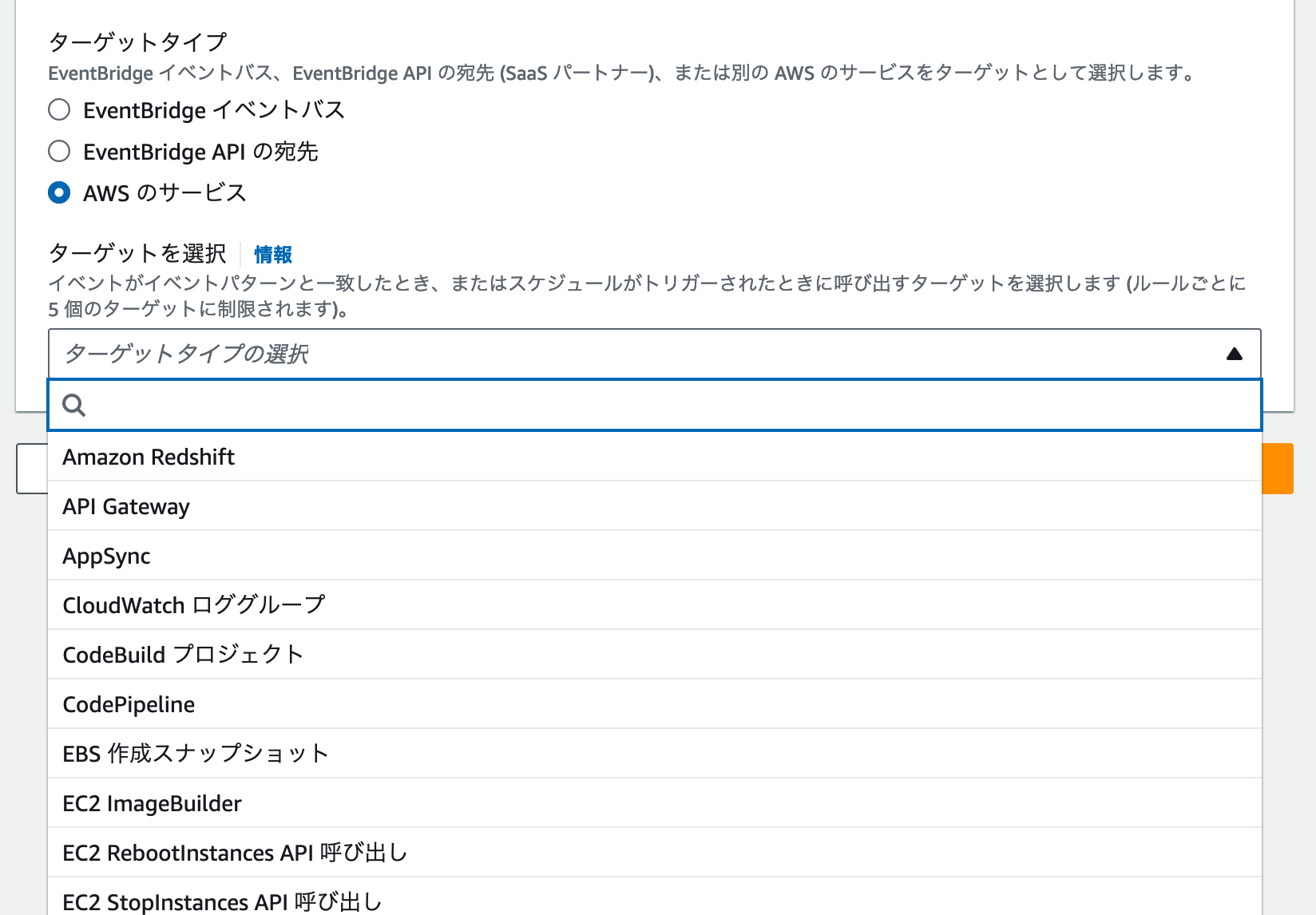Choose CodePipeline from the list
The height and width of the screenshot is (915, 1316).
click(655, 704)
